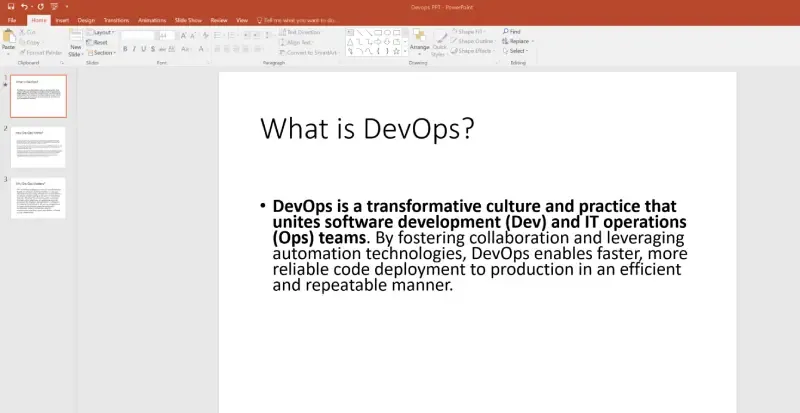The image size is (800, 413).
Task: Open the File tab
Action: pyautogui.click(x=12, y=20)
